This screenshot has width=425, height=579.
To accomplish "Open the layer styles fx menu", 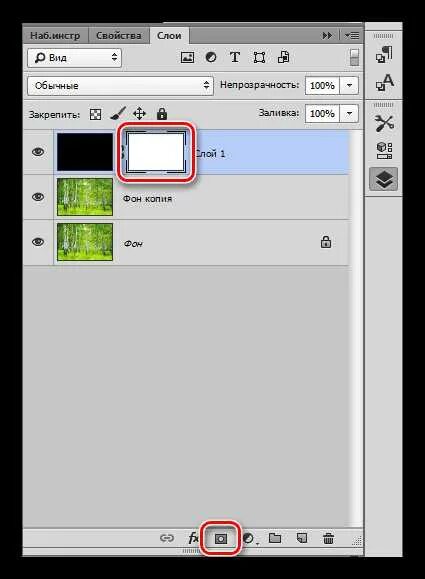I will point(193,538).
